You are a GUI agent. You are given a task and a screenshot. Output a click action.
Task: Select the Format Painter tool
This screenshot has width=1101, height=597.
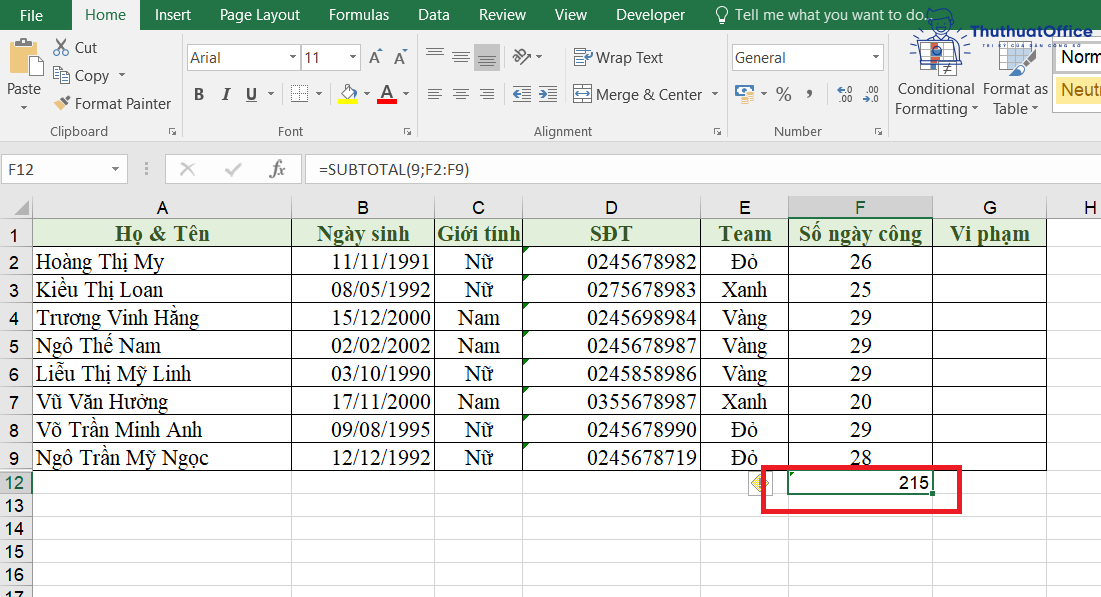pyautogui.click(x=112, y=103)
